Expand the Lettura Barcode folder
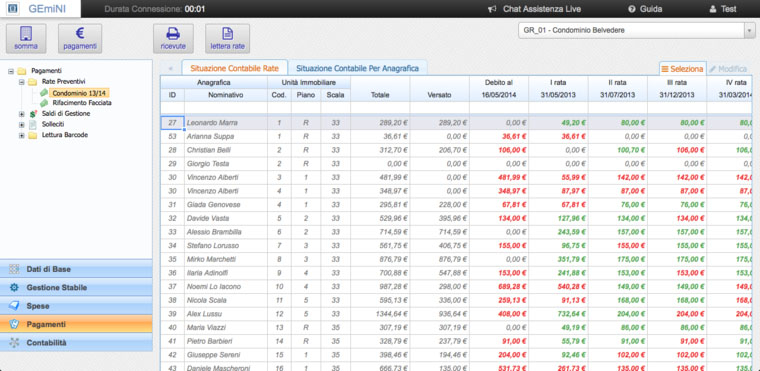The height and width of the screenshot is (371, 760). tap(21, 135)
